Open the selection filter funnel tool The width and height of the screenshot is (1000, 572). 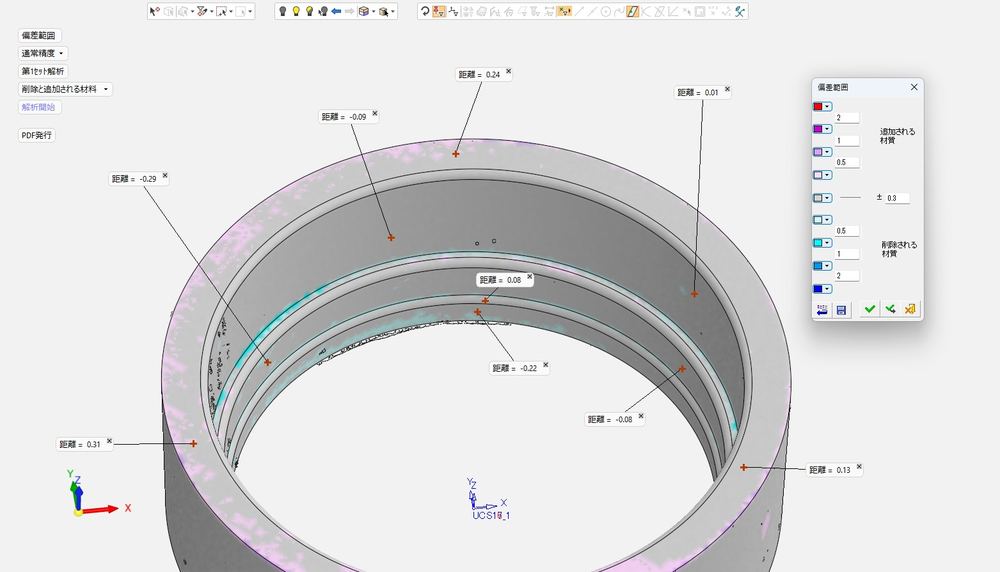(202, 11)
